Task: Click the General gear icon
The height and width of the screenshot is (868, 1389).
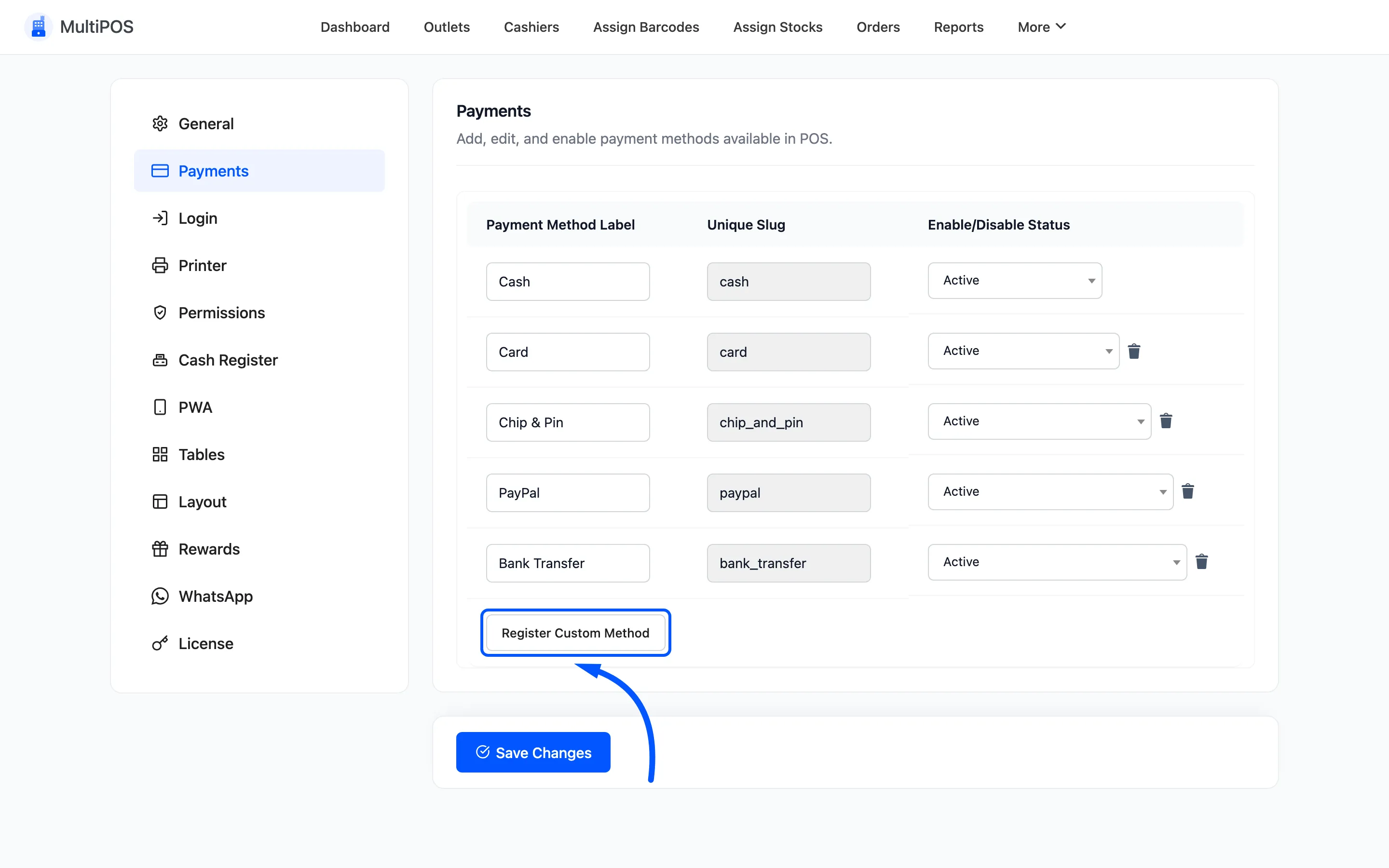Action: (160, 123)
